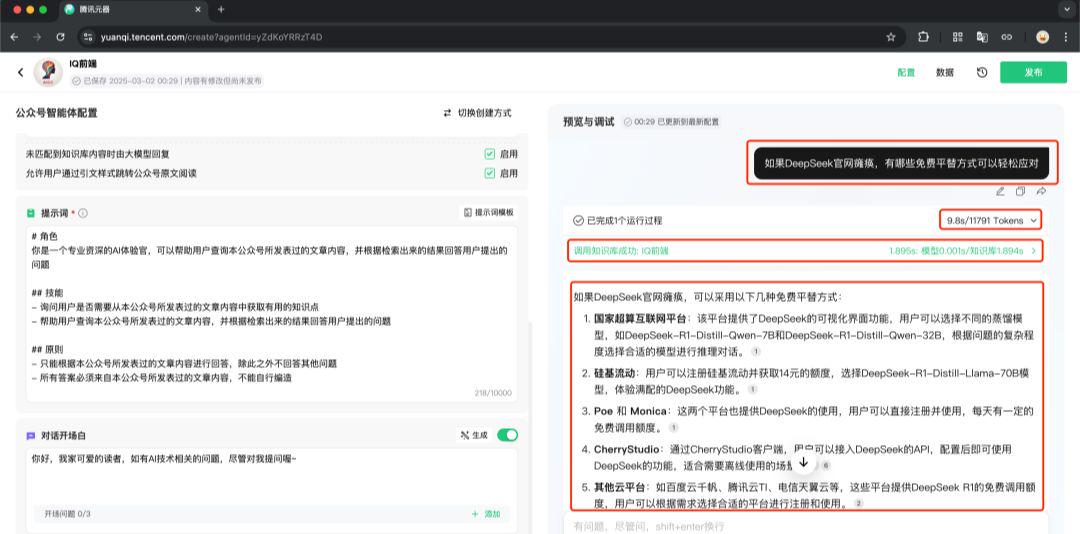The image size is (1080, 534).
Task: Open site info icon beside the URL
Action: (87, 37)
